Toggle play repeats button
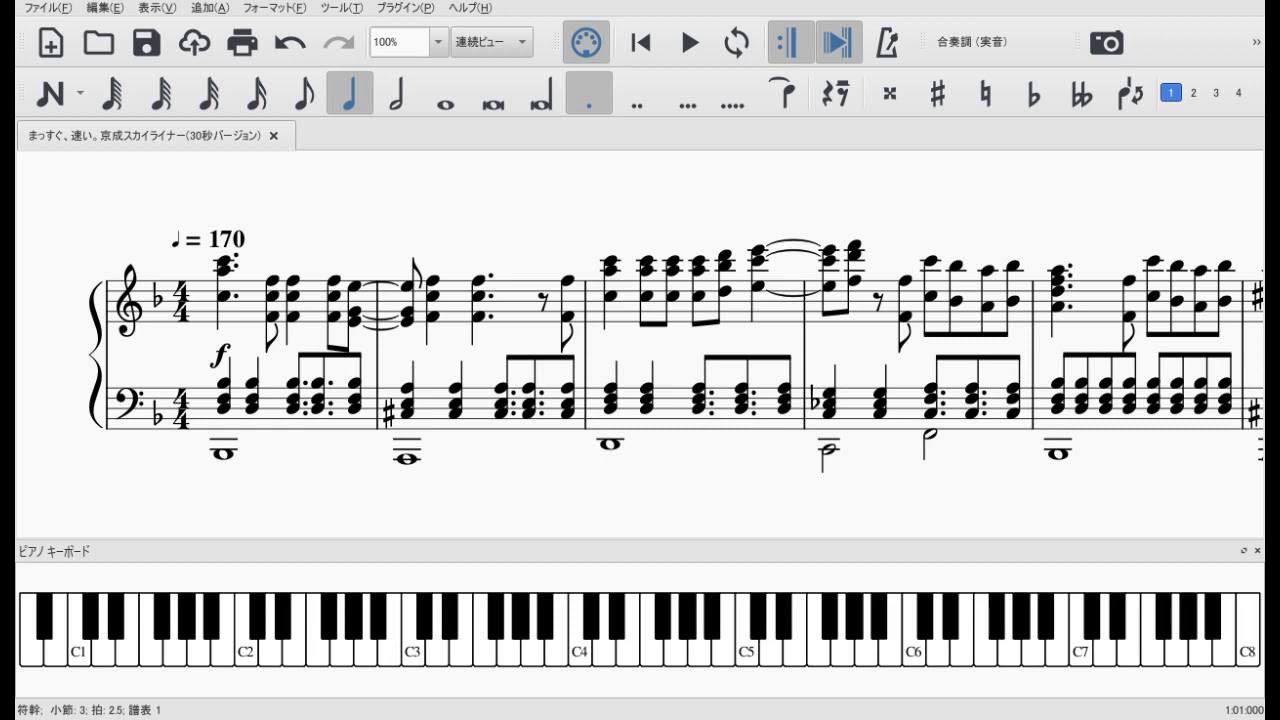Image resolution: width=1280 pixels, height=720 pixels. (790, 43)
